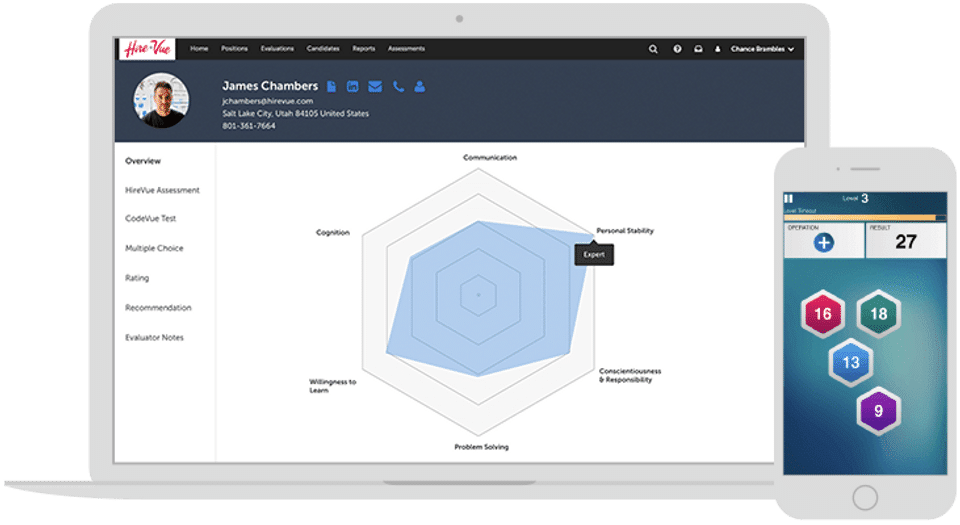Click the Willingness to Learn label
Screen dimensions: 960x525
[x=332, y=386]
